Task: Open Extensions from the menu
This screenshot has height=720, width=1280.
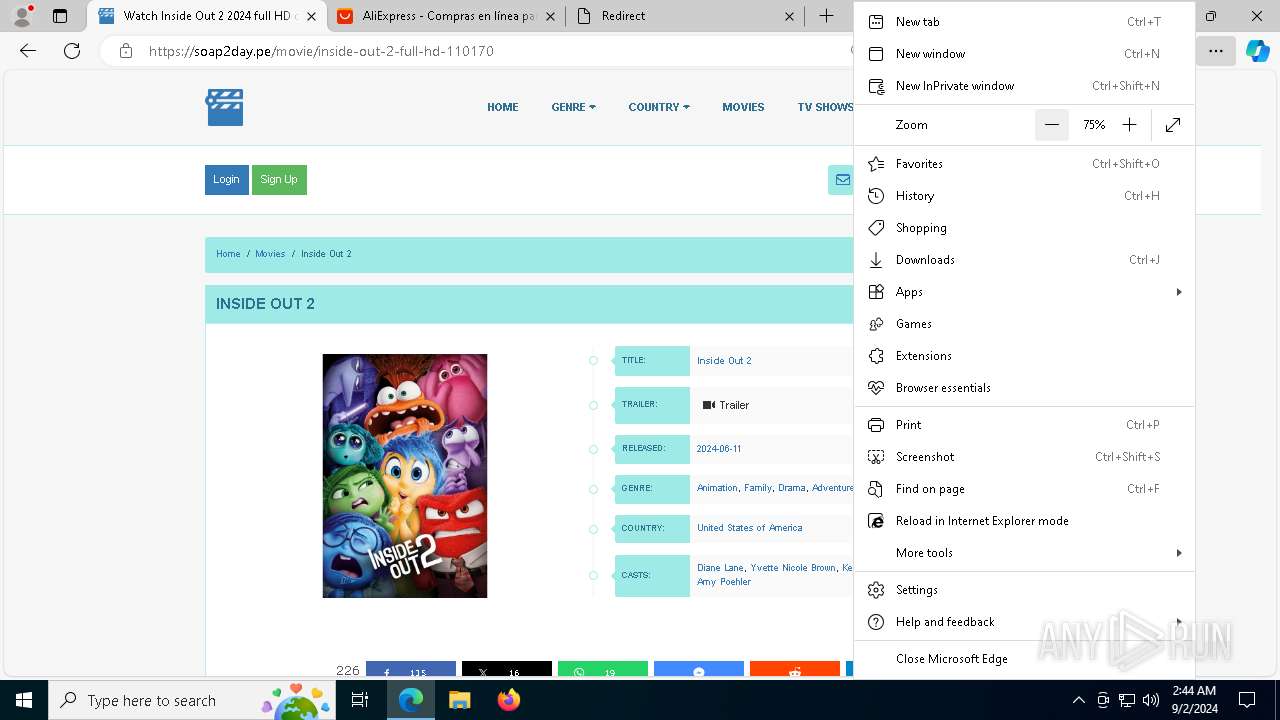Action: click(x=1024, y=356)
